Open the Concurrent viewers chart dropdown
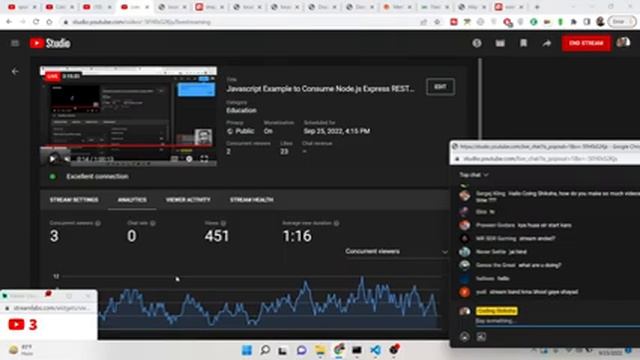The width and height of the screenshot is (640, 360). coord(396,251)
